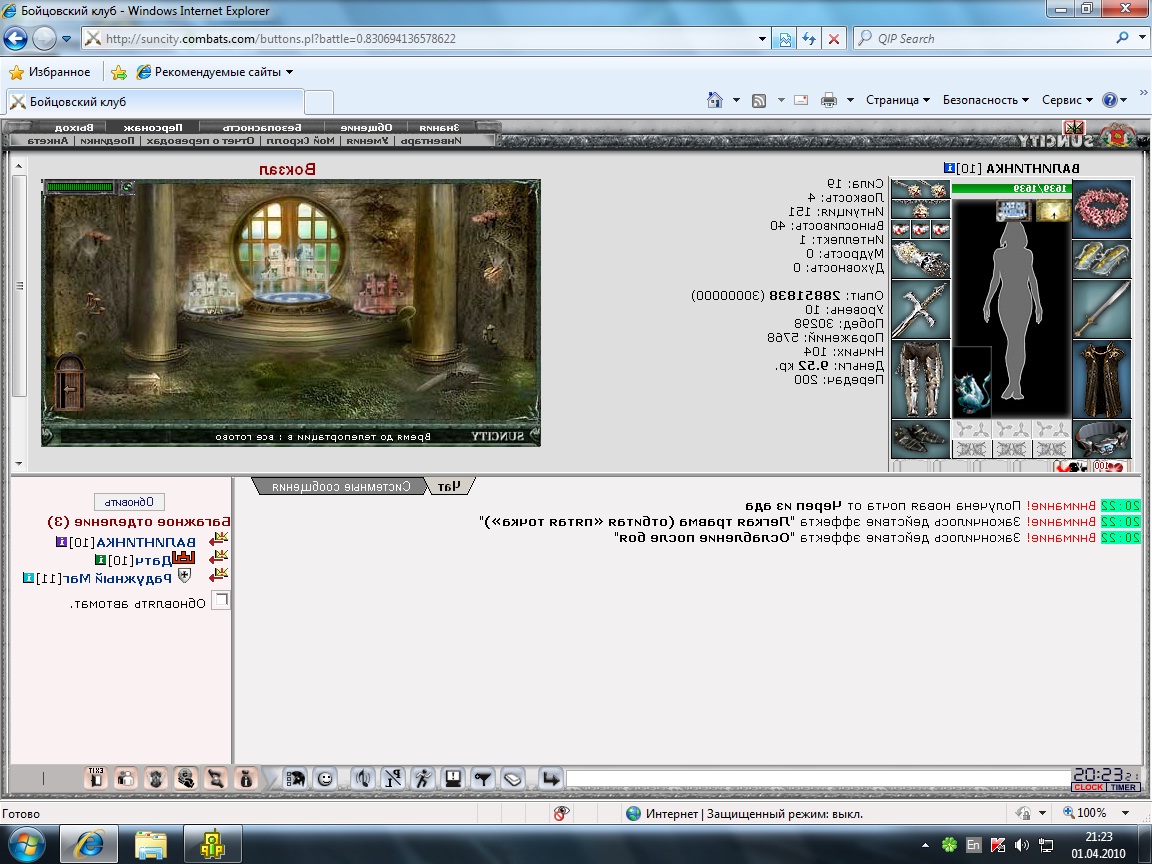The width and height of the screenshot is (1152, 864).
Task: Refresh the location with the green arrows icon
Action: (x=127, y=187)
